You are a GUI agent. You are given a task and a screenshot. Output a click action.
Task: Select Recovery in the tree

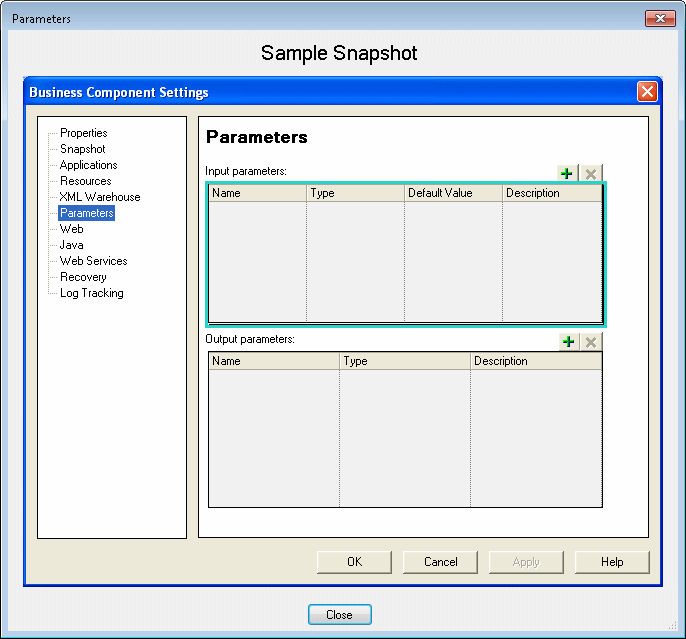pos(83,277)
